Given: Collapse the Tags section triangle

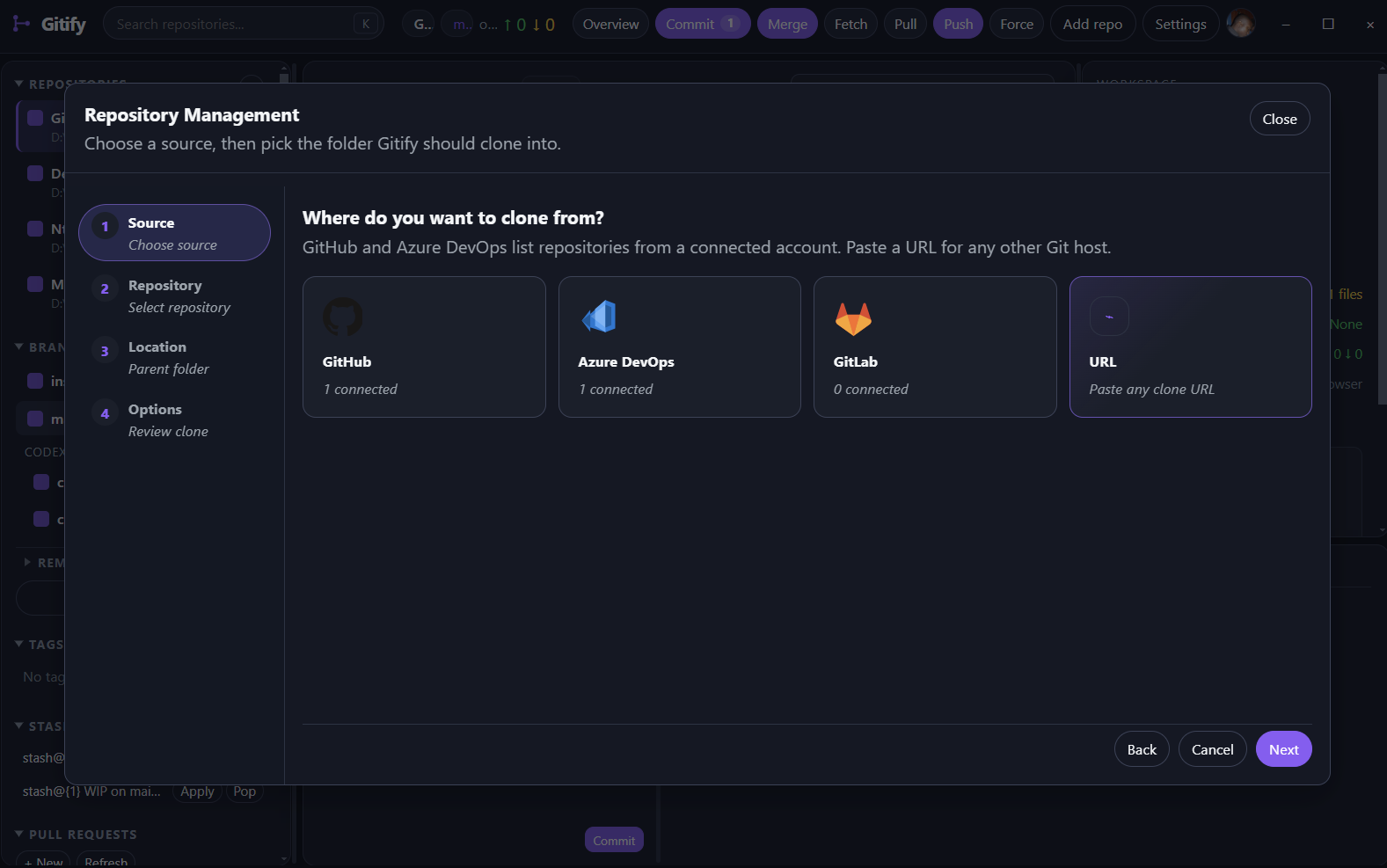Looking at the screenshot, I should pyautogui.click(x=18, y=644).
